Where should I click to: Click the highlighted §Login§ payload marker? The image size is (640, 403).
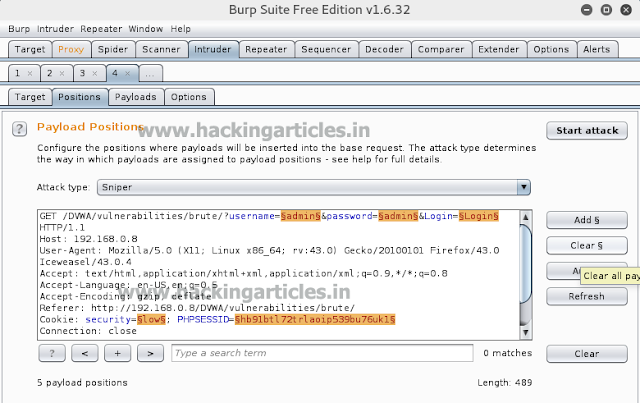coord(479,216)
